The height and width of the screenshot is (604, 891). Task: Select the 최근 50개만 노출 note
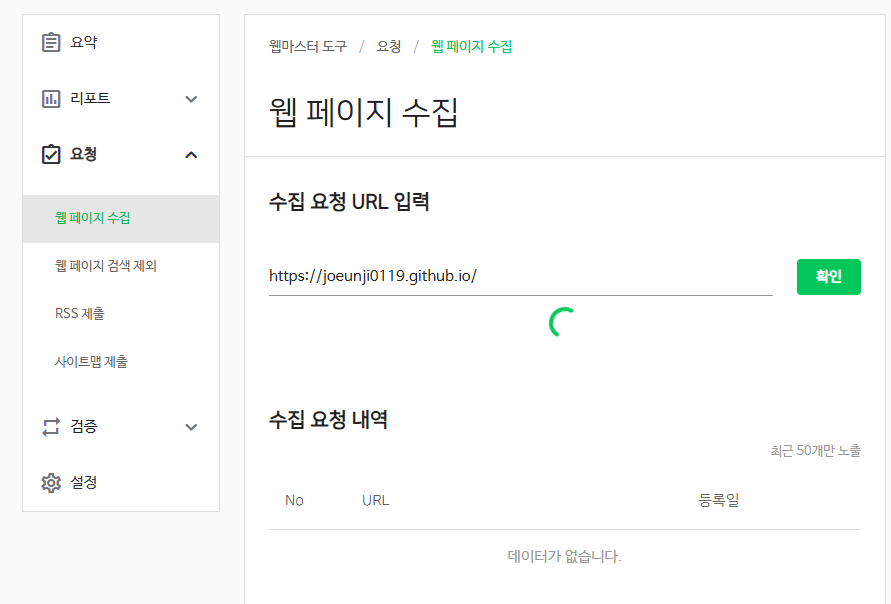pos(815,451)
